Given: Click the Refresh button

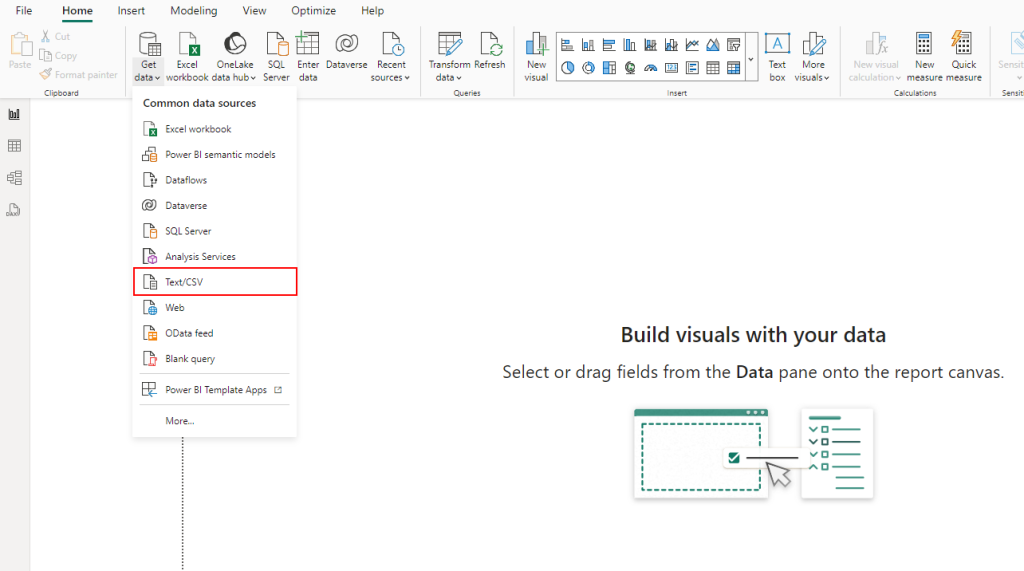Looking at the screenshot, I should pyautogui.click(x=490, y=52).
